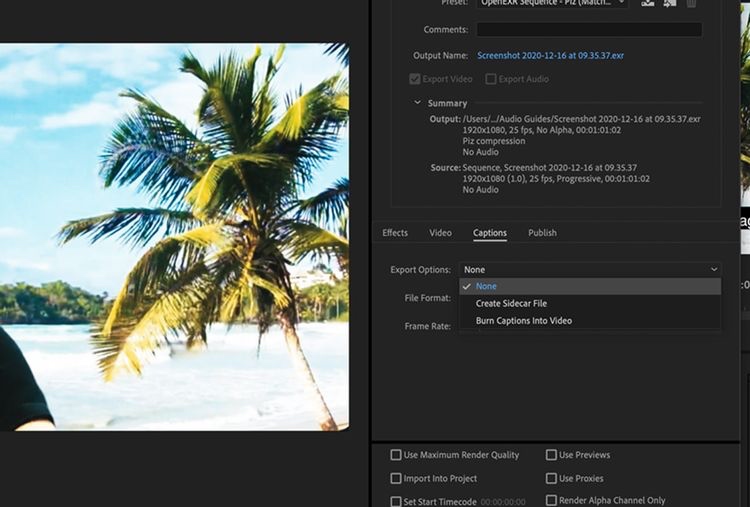750x507 pixels.
Task: Enable Use Previews checkbox
Action: (x=551, y=455)
